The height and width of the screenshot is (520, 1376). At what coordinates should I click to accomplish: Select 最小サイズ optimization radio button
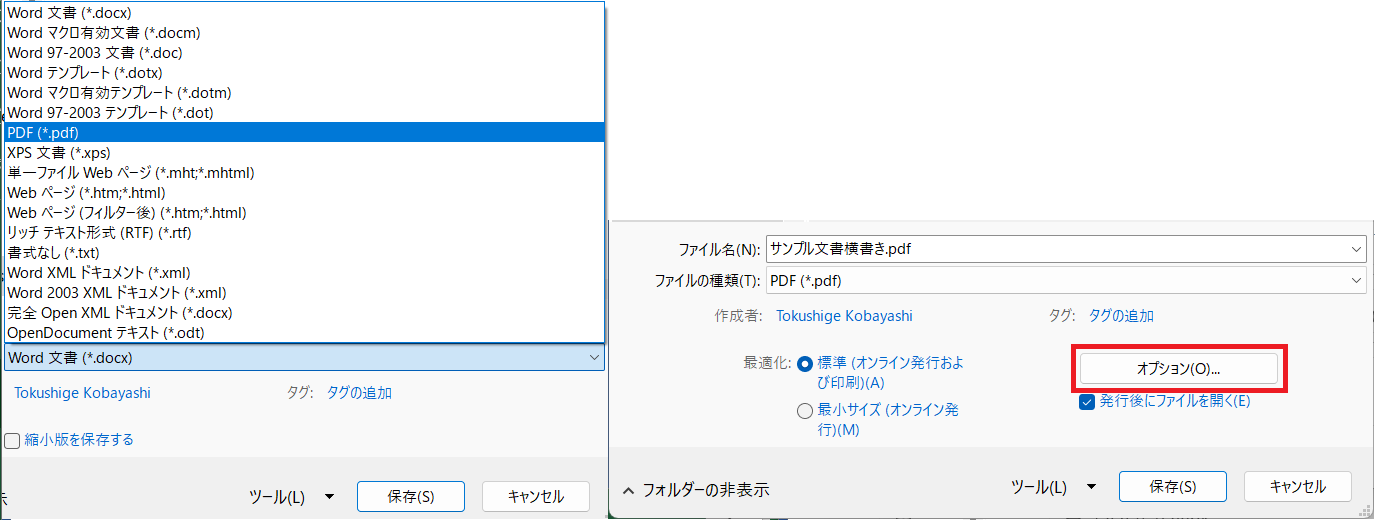pyautogui.click(x=805, y=410)
